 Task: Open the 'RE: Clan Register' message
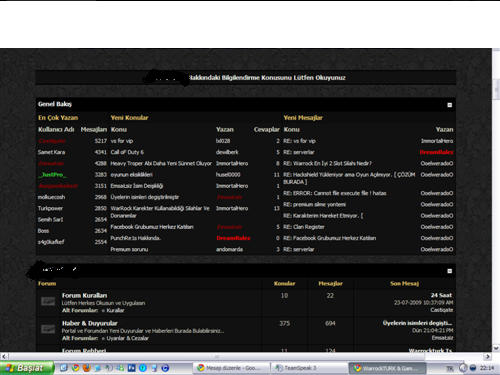(x=304, y=227)
